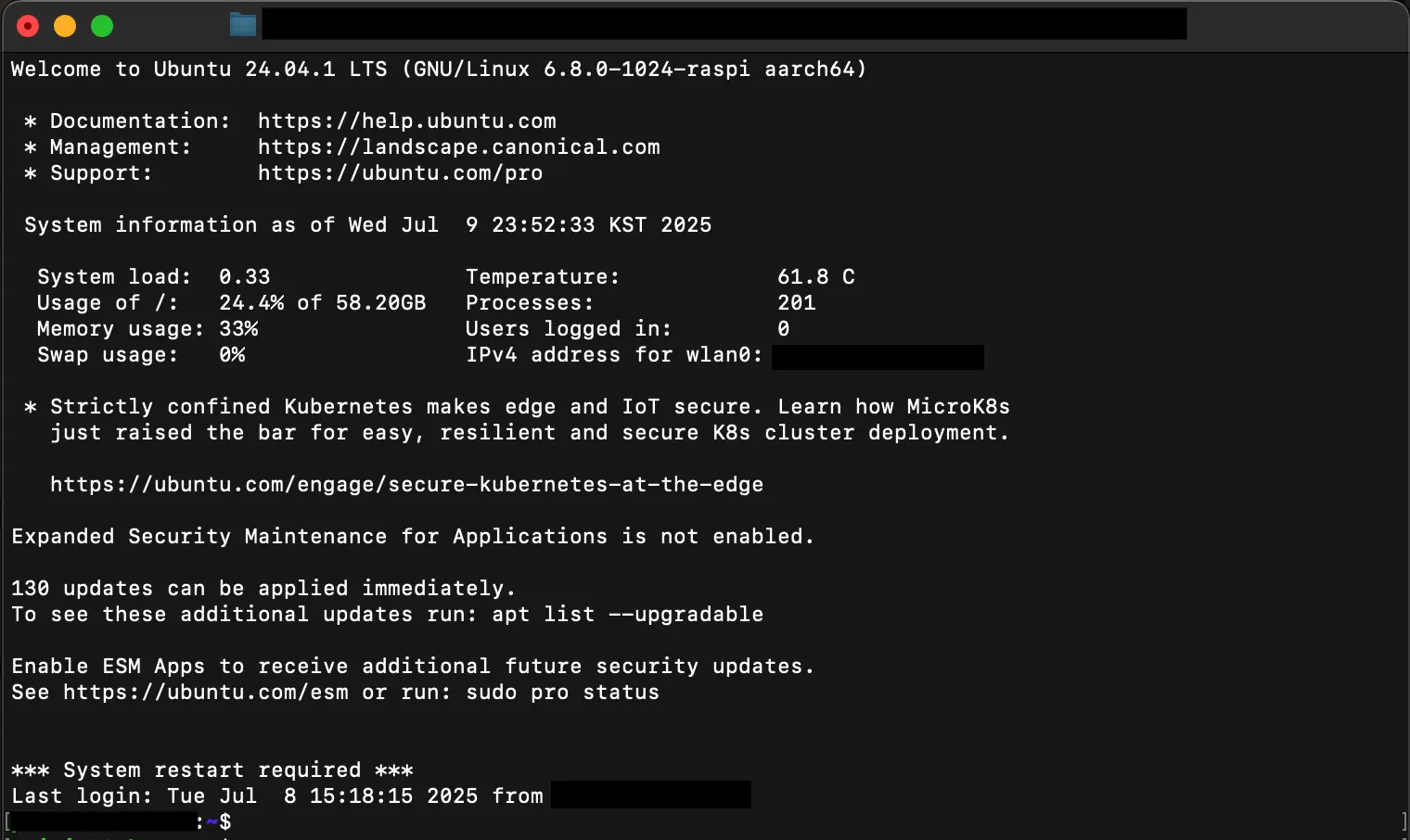Click the folder proxy icon in the title bar

[x=241, y=24]
